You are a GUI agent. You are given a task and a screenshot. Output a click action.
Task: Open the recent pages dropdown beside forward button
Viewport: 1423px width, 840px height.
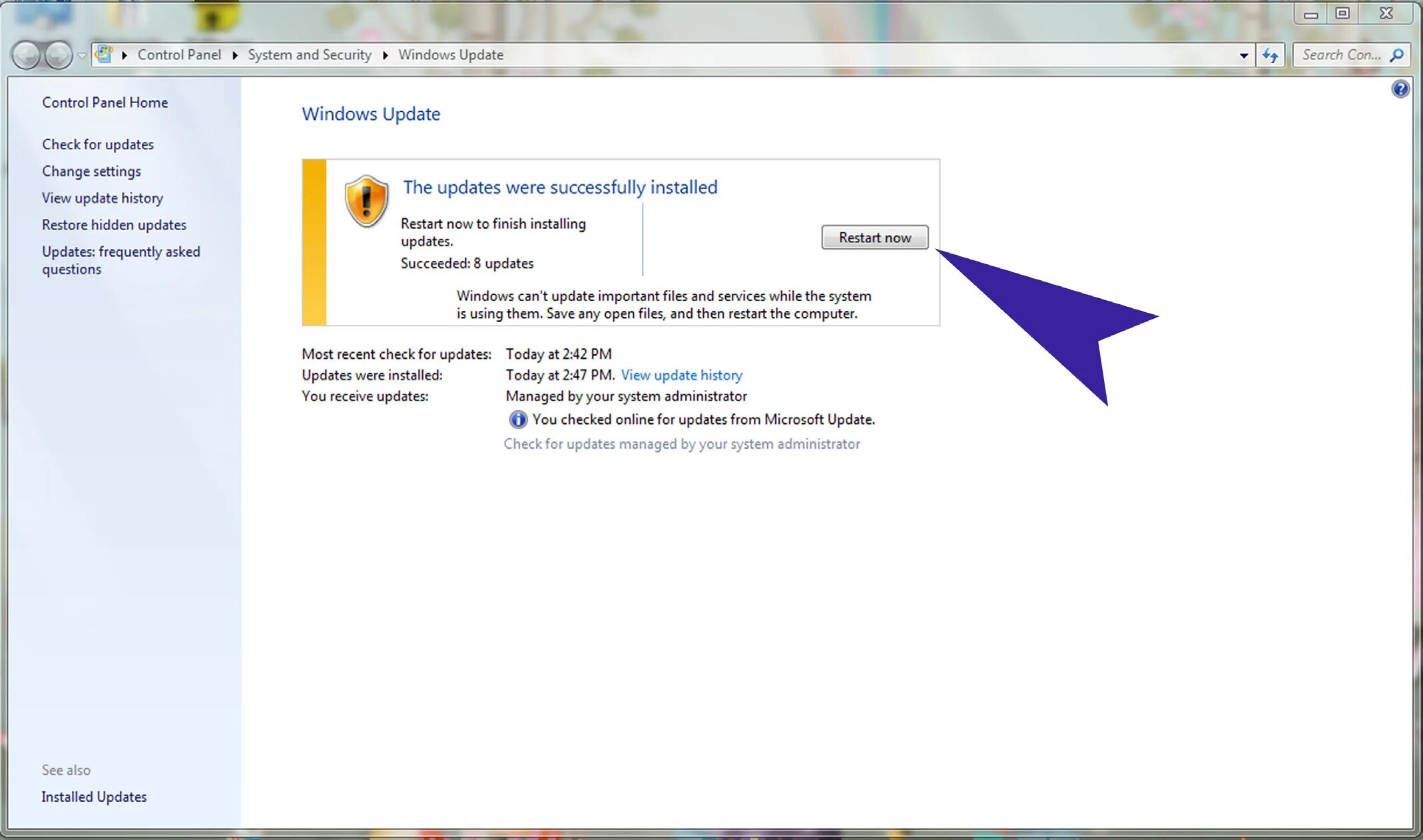(82, 55)
